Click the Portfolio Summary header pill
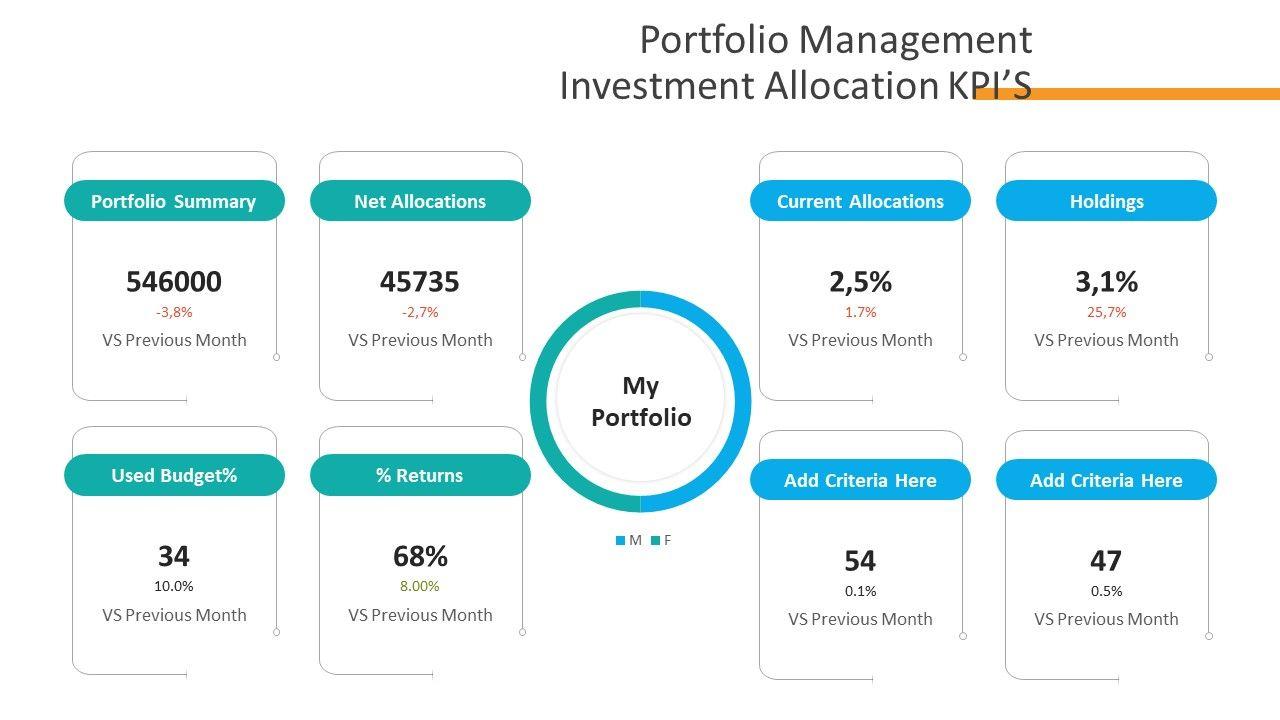The height and width of the screenshot is (720, 1280). [x=174, y=201]
